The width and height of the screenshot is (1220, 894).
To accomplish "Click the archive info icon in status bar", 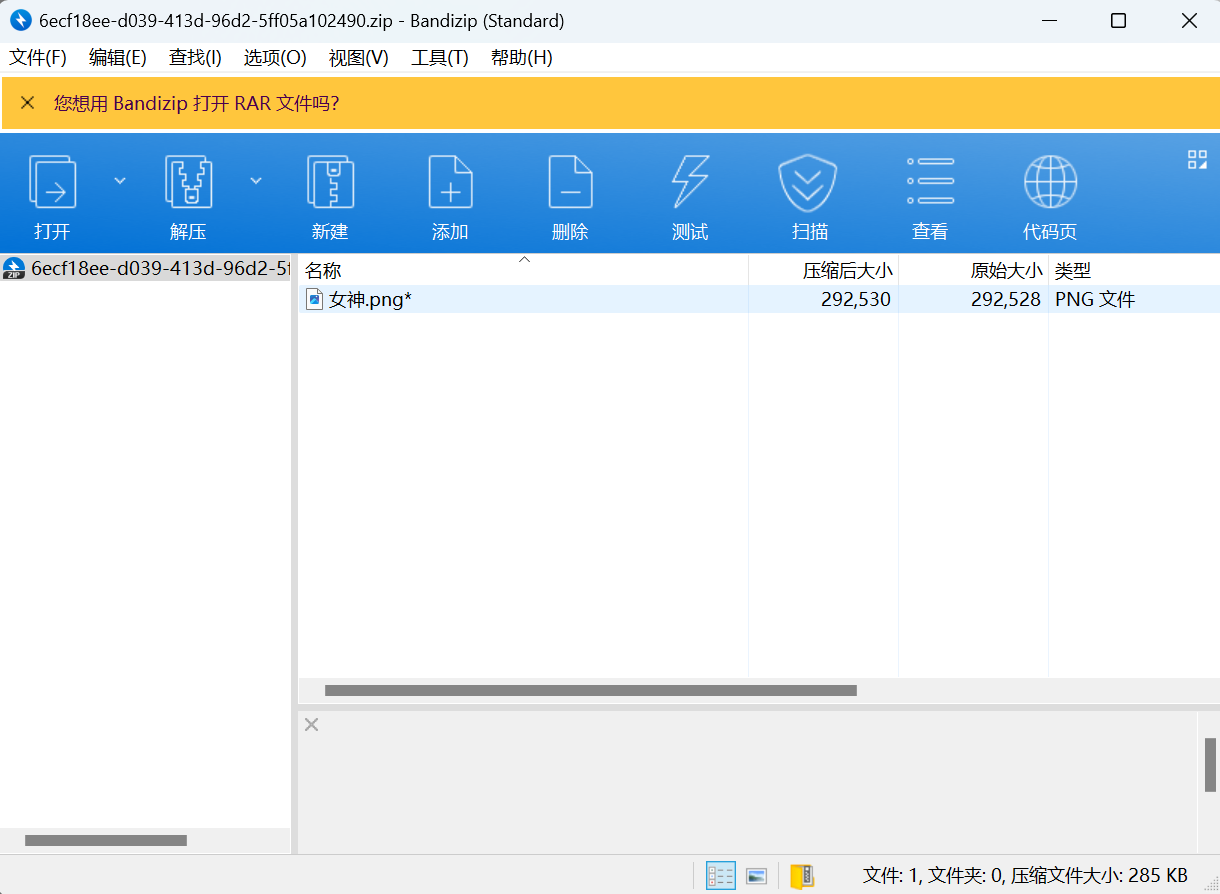I will point(802,876).
